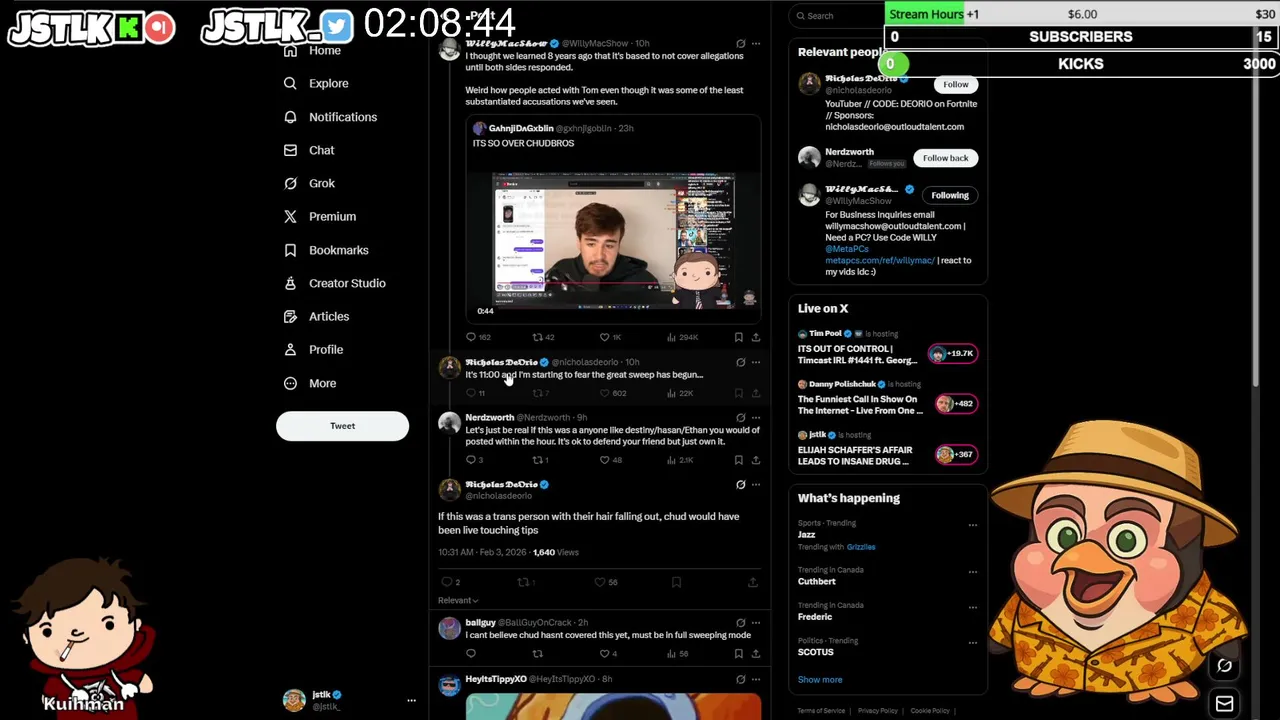Click the Tweet compose button
Screen dimensions: 1280x720
[x=342, y=426]
